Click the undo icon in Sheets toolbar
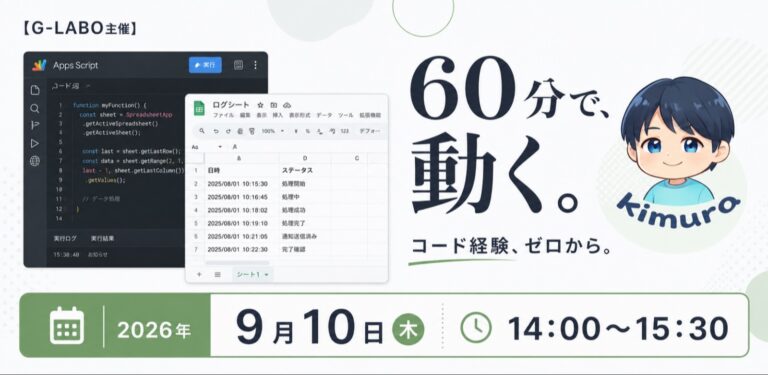This screenshot has height=375, width=768. [216, 131]
